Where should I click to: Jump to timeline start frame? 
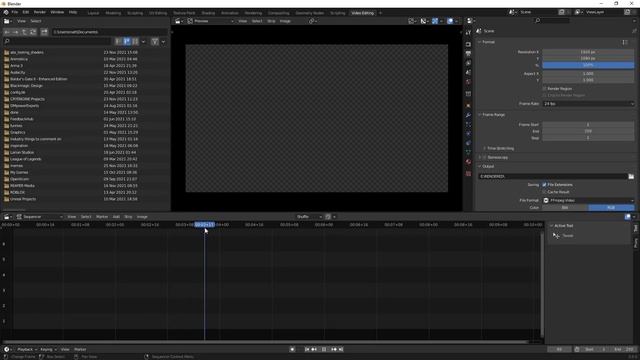tap(307, 349)
